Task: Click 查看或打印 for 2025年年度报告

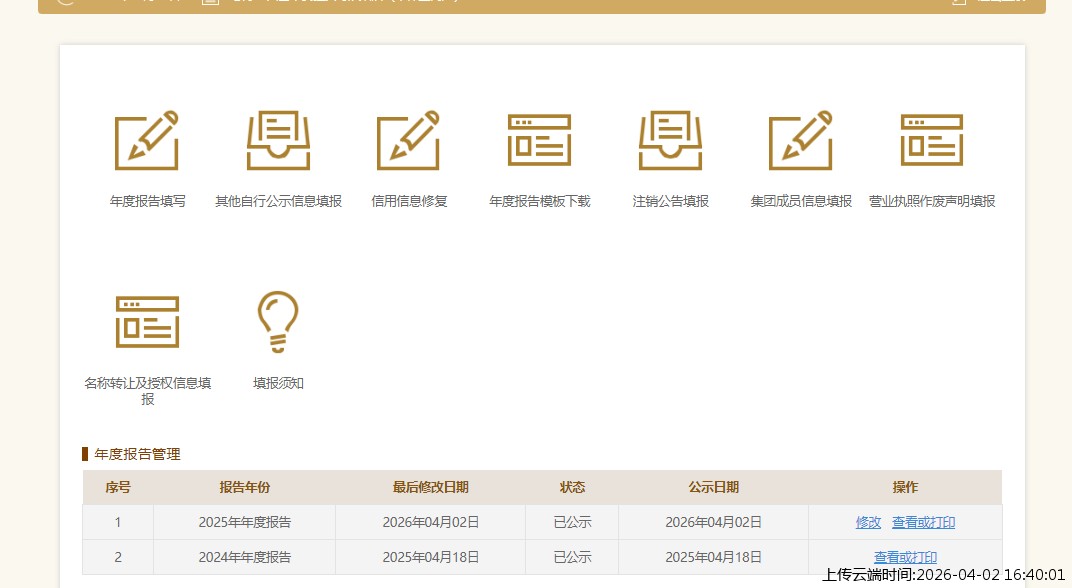Action: (x=923, y=522)
